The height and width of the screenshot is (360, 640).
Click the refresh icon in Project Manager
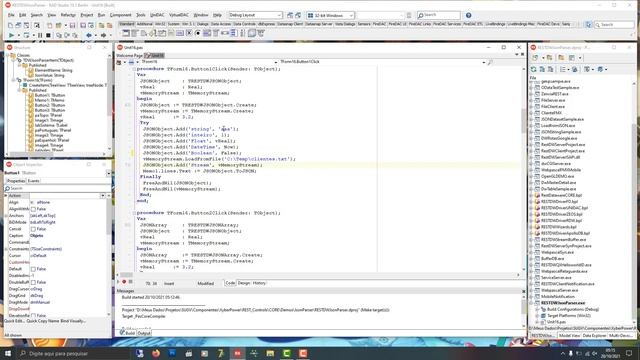[533, 69]
